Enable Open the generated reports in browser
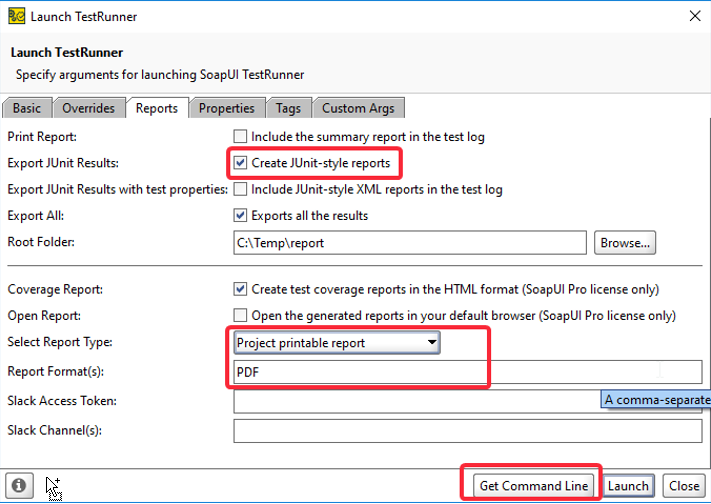 pyautogui.click(x=240, y=315)
